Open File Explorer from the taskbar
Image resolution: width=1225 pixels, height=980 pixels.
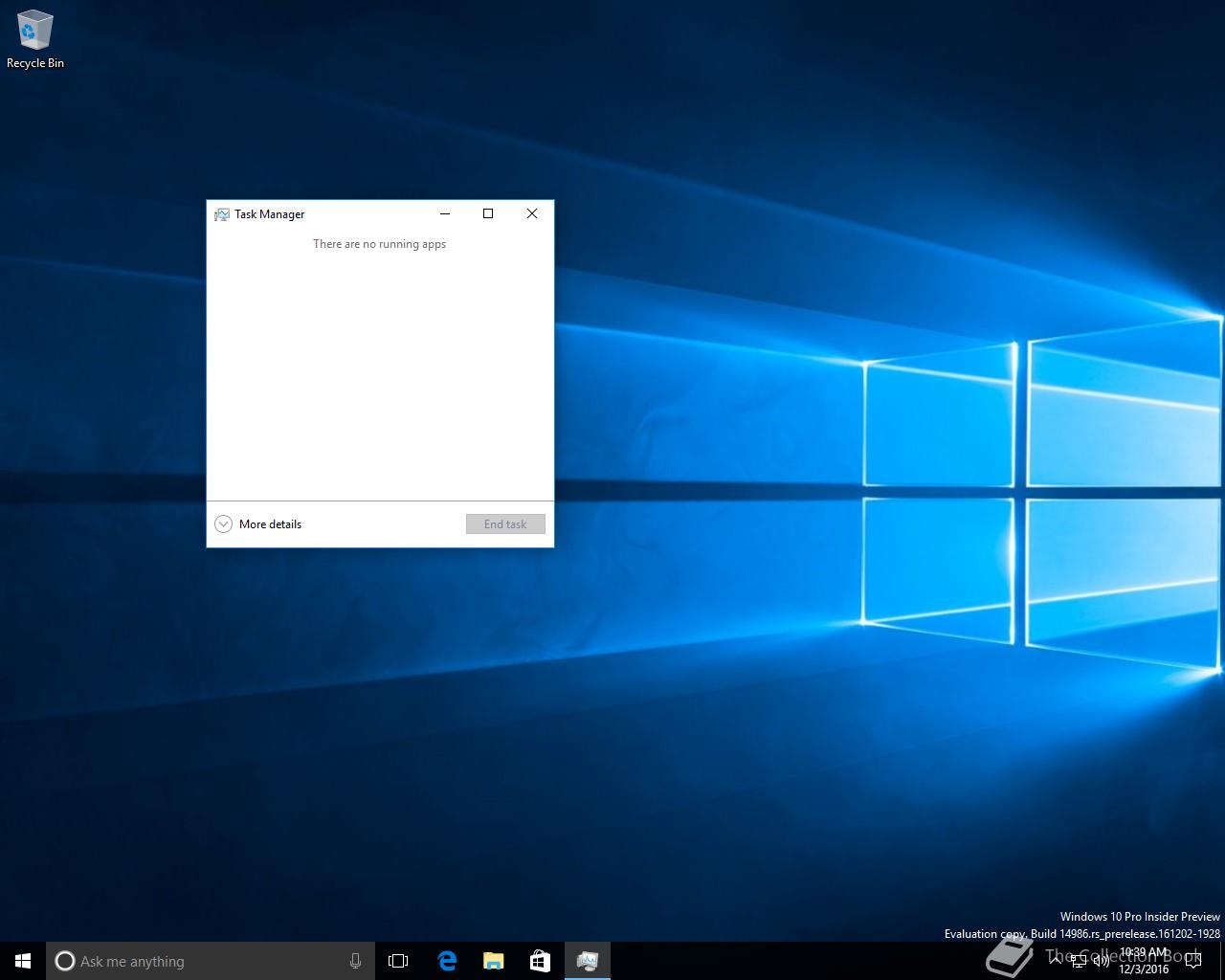pyautogui.click(x=493, y=961)
